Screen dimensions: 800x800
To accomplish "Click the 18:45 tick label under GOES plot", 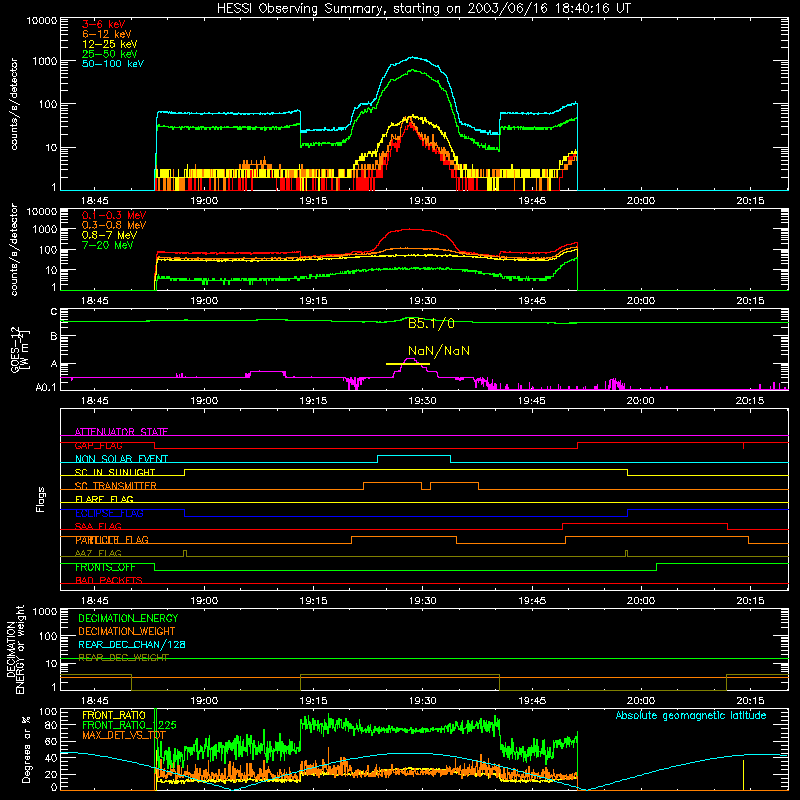I will (94, 401).
